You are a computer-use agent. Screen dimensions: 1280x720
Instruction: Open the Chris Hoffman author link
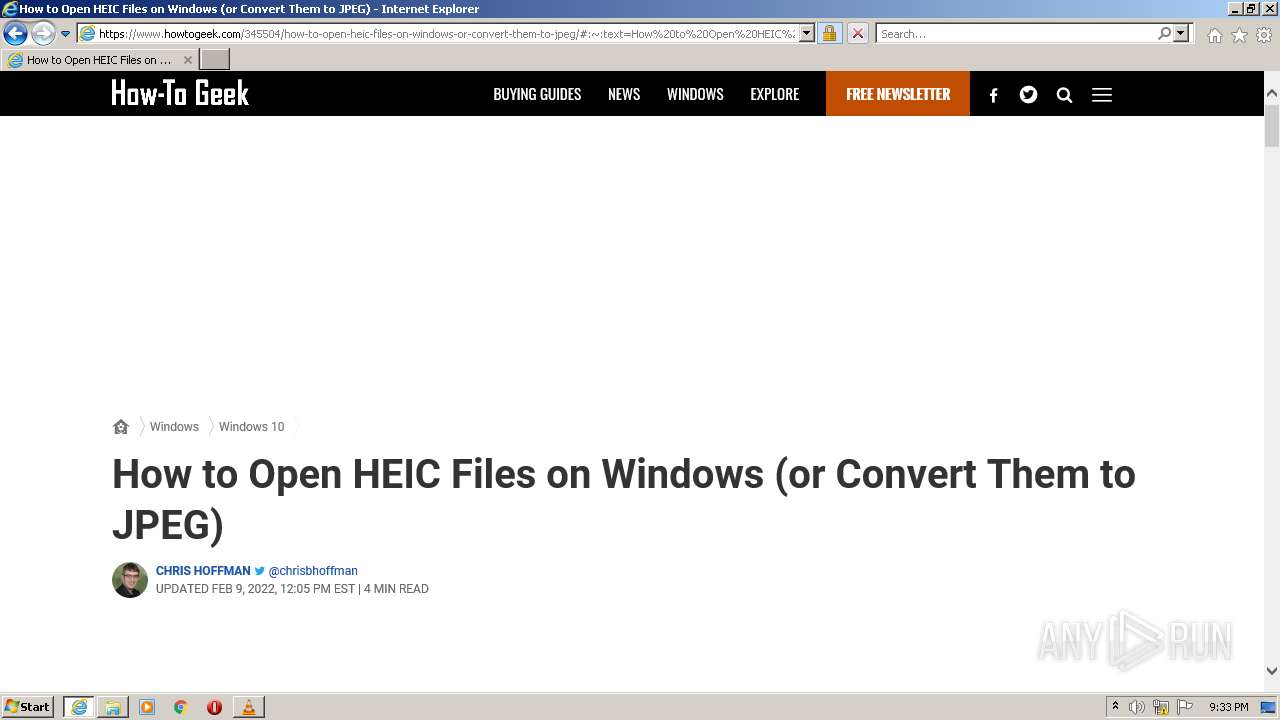pyautogui.click(x=203, y=571)
